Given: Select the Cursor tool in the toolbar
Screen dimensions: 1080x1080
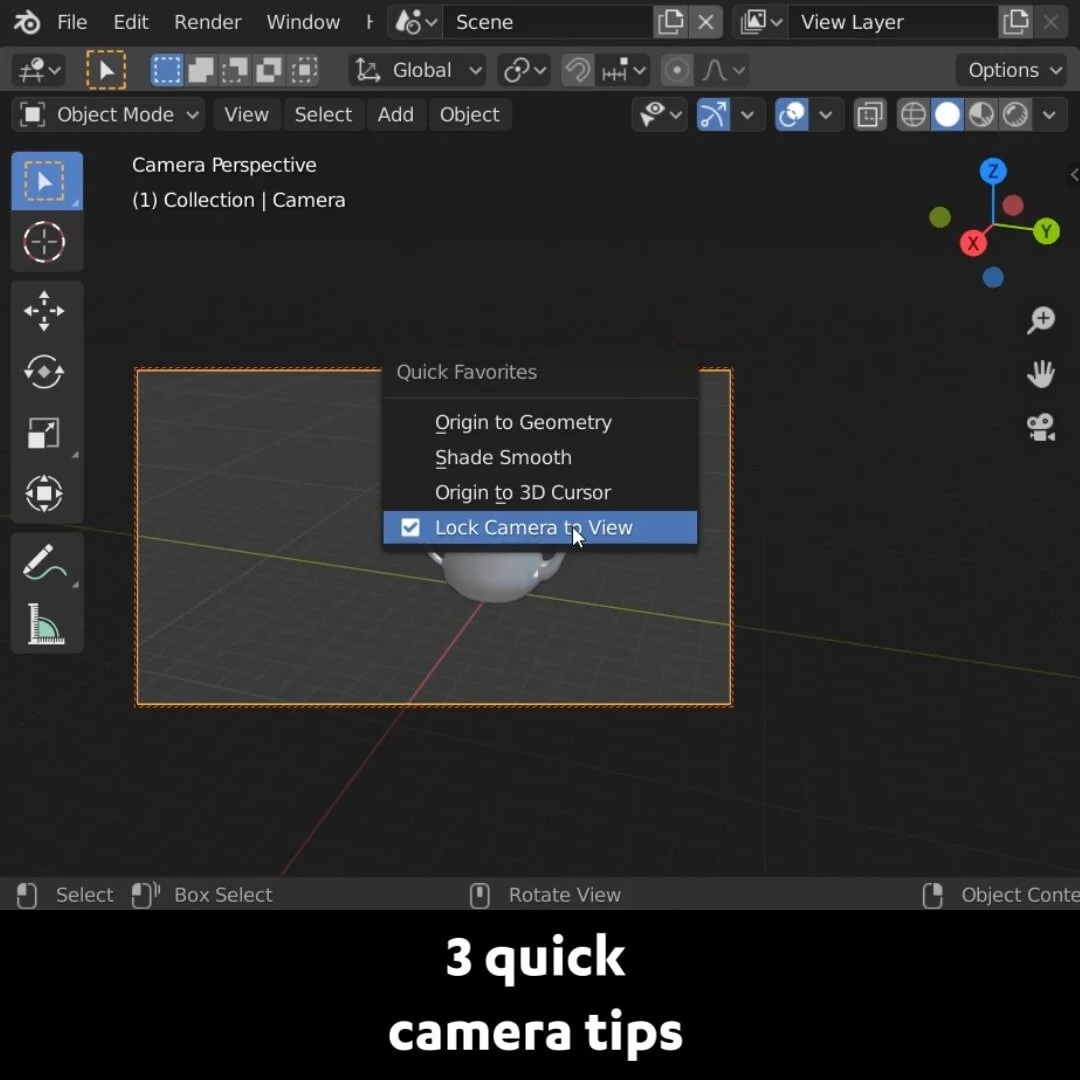Looking at the screenshot, I should tap(44, 242).
